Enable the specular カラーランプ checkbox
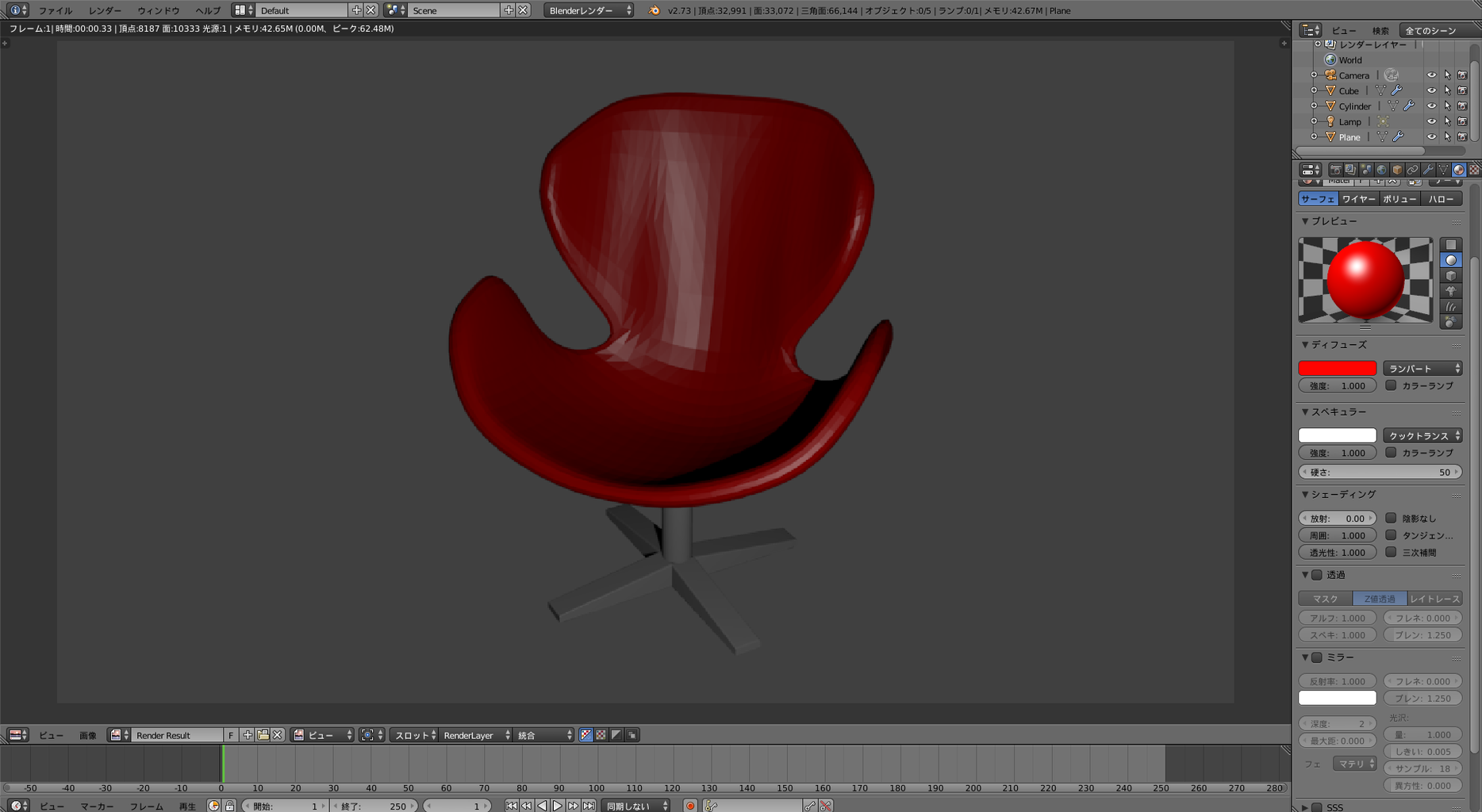This screenshot has height=812, width=1482. click(x=1391, y=452)
